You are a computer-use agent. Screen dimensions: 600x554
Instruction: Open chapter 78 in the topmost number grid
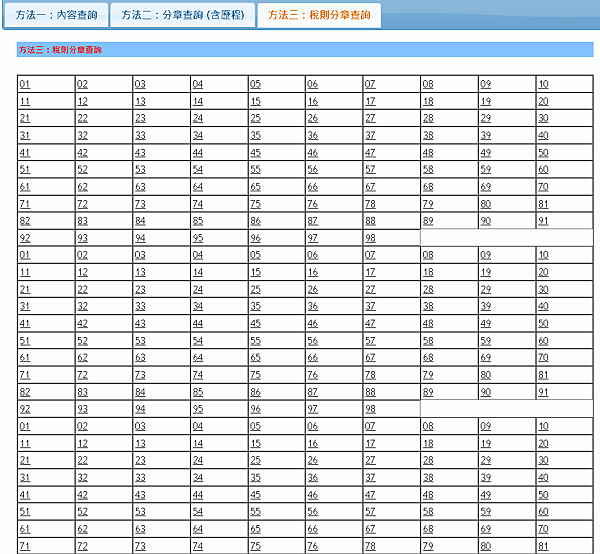tap(370, 204)
